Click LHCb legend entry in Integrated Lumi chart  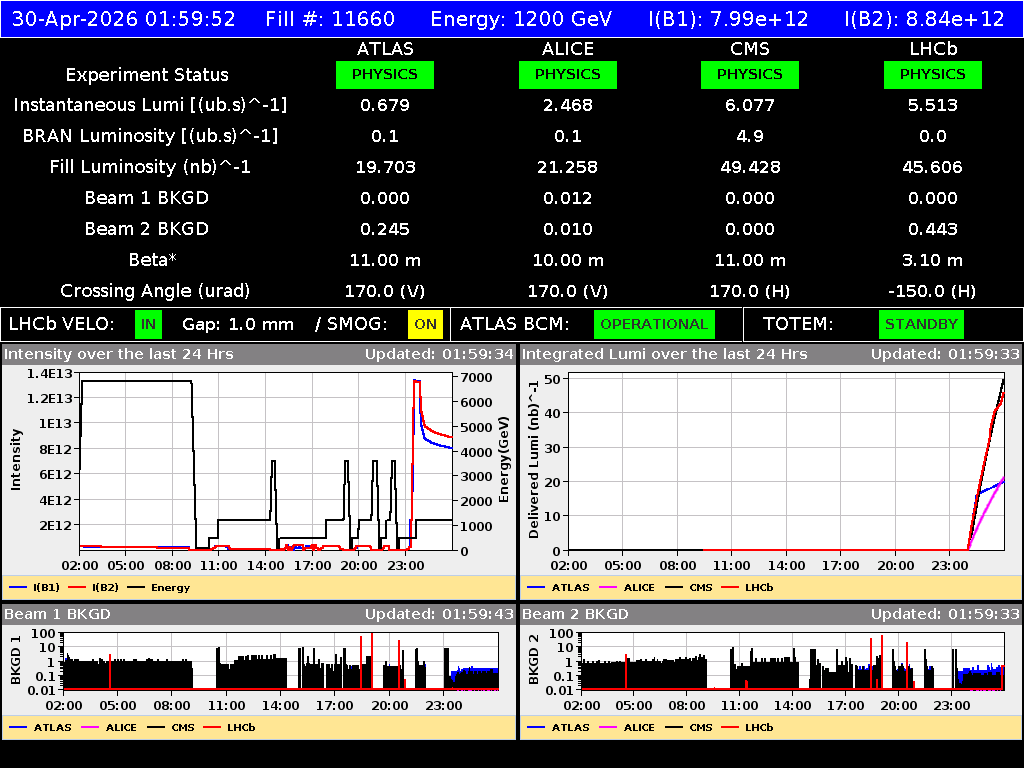(x=747, y=587)
